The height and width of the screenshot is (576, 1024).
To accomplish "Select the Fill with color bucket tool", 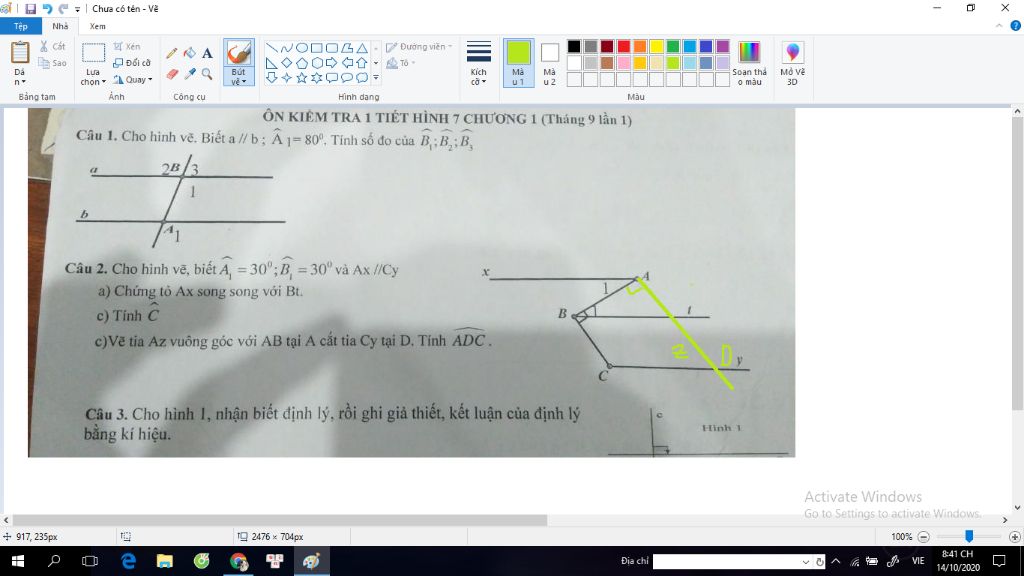I will (x=189, y=53).
